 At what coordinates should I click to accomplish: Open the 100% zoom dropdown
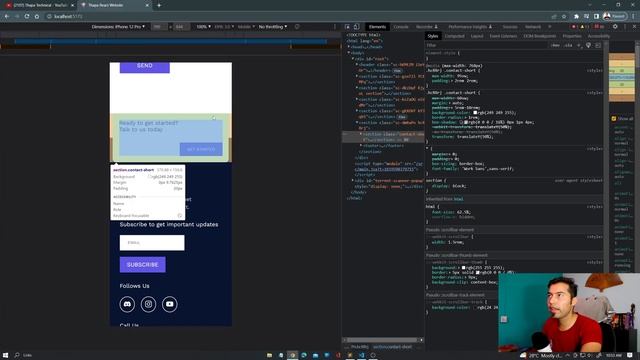(x=204, y=27)
